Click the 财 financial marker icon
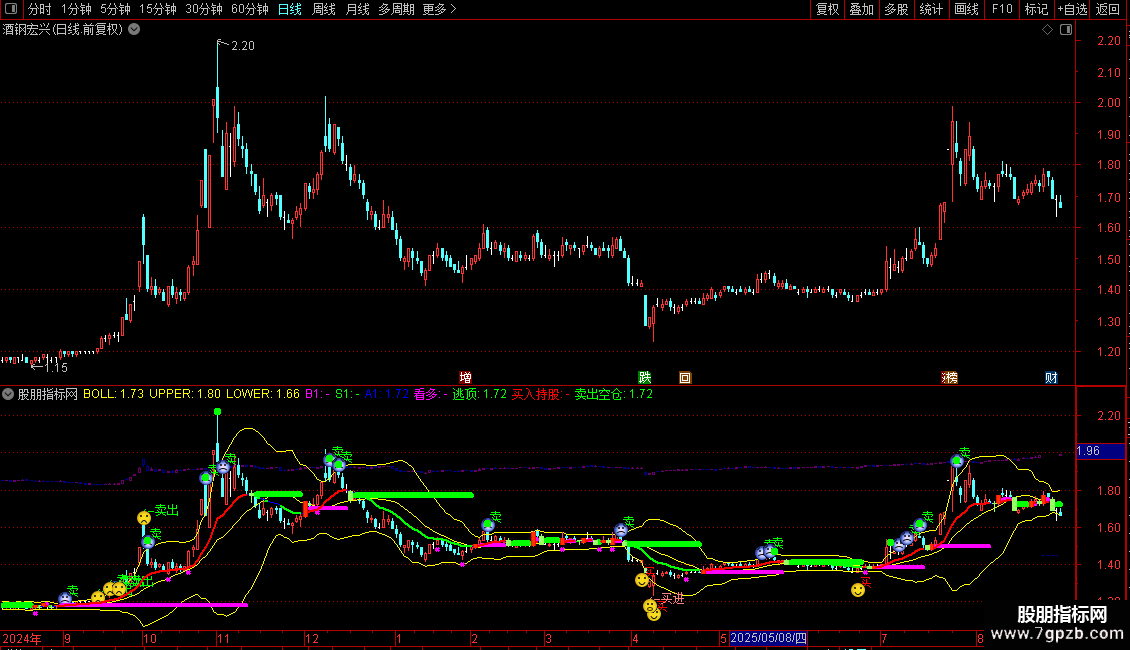This screenshot has height=650, width=1130. point(1051,378)
